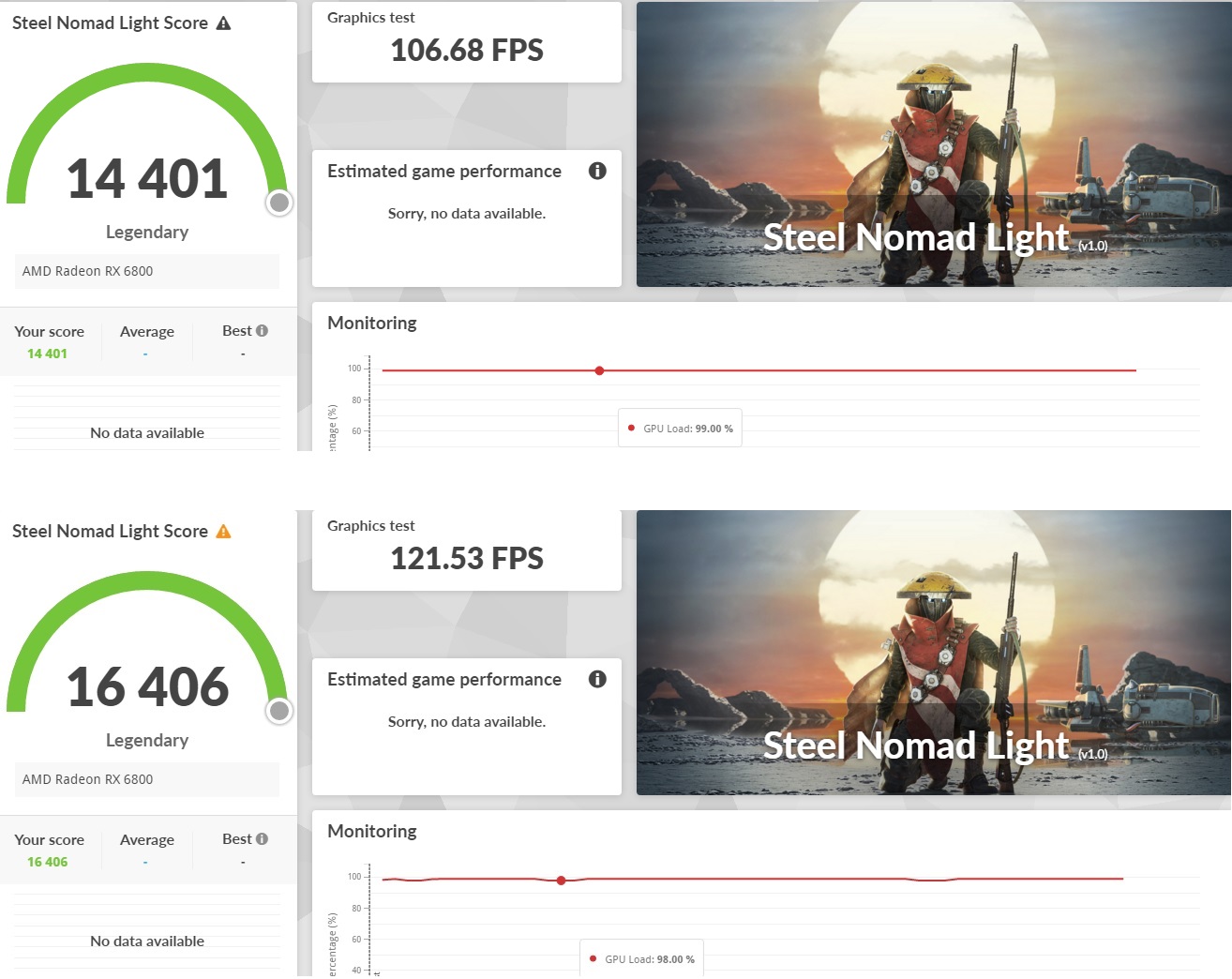The image size is (1232, 979).
Task: Click the red chart marker showing GPU Load 99.00 %
Action: [x=599, y=370]
